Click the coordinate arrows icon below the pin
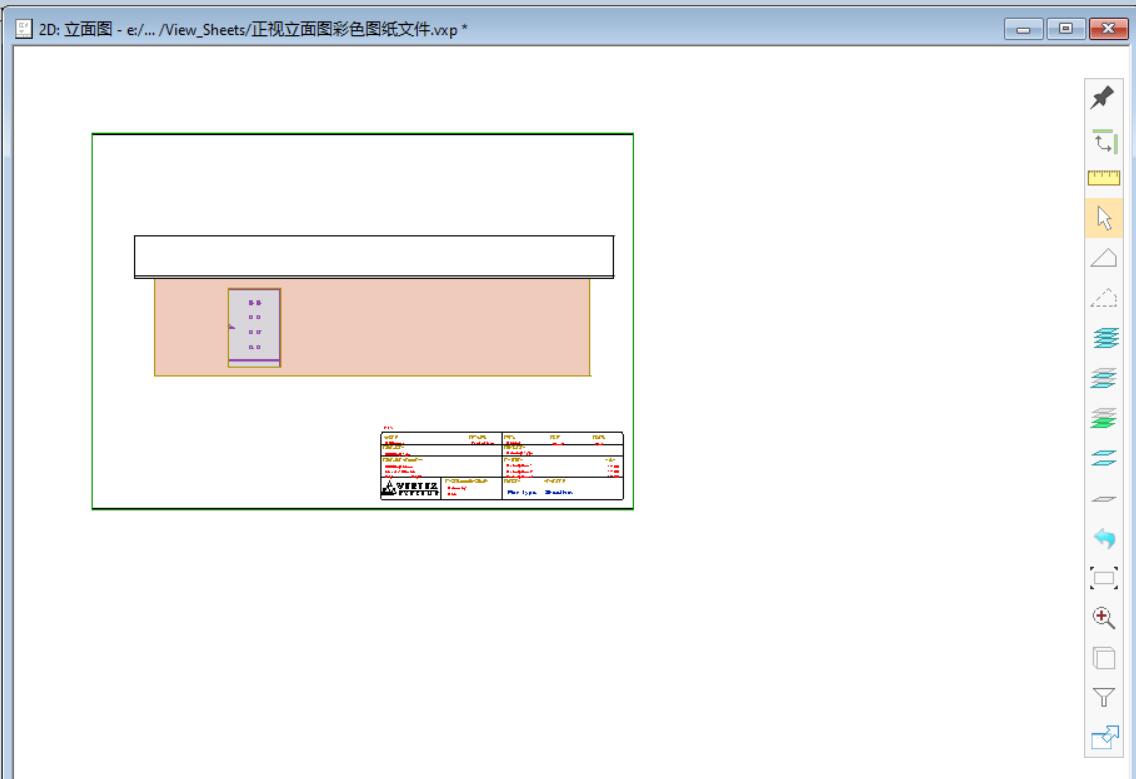Screen dimensions: 1136x779 [x=1103, y=141]
